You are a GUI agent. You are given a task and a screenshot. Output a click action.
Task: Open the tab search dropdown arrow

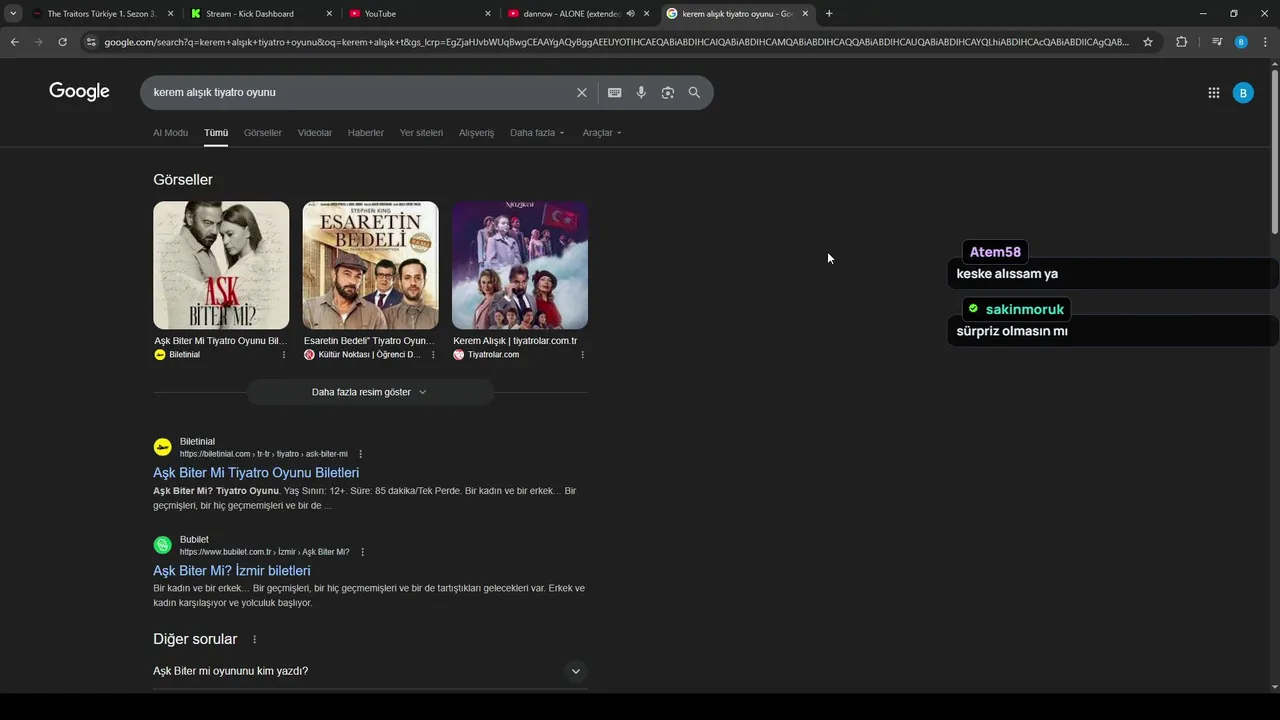point(13,14)
